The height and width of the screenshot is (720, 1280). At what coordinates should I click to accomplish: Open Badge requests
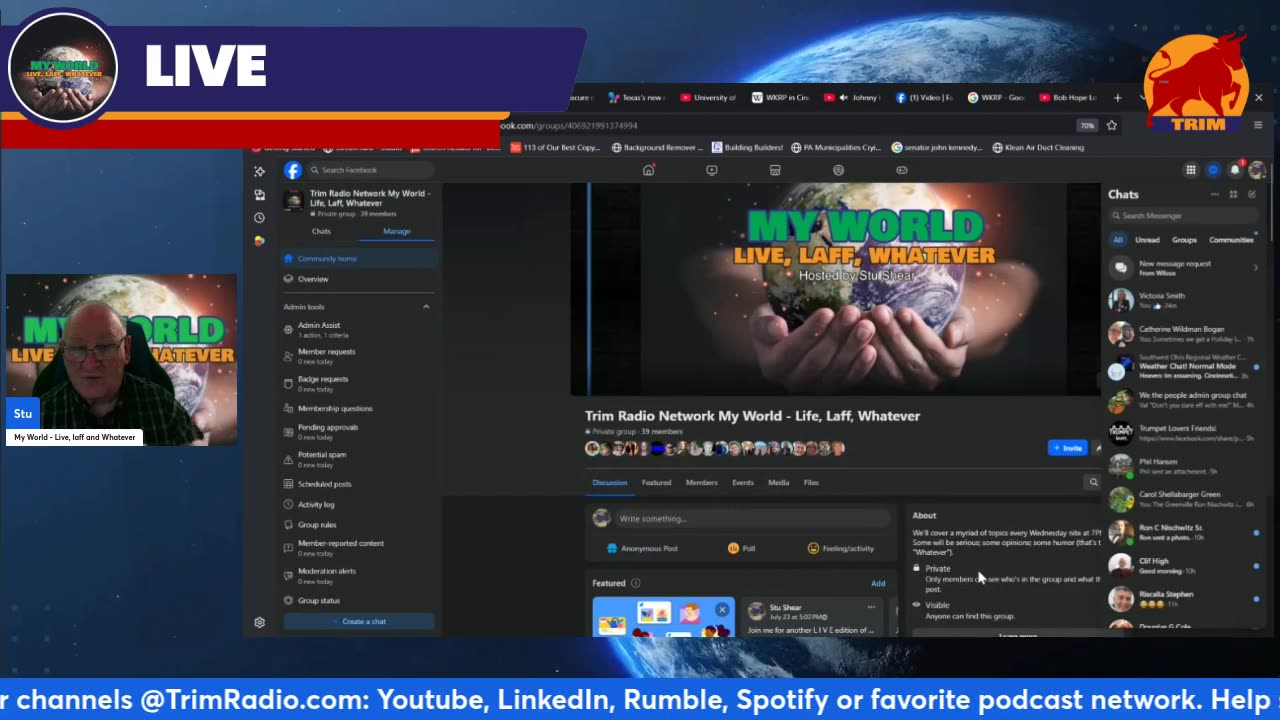point(359,384)
